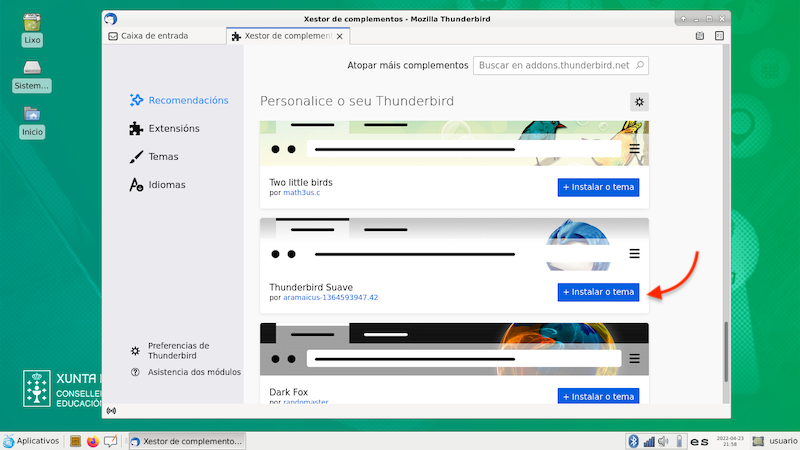
Task: Click the Two little birds theme name
Action: click(301, 183)
